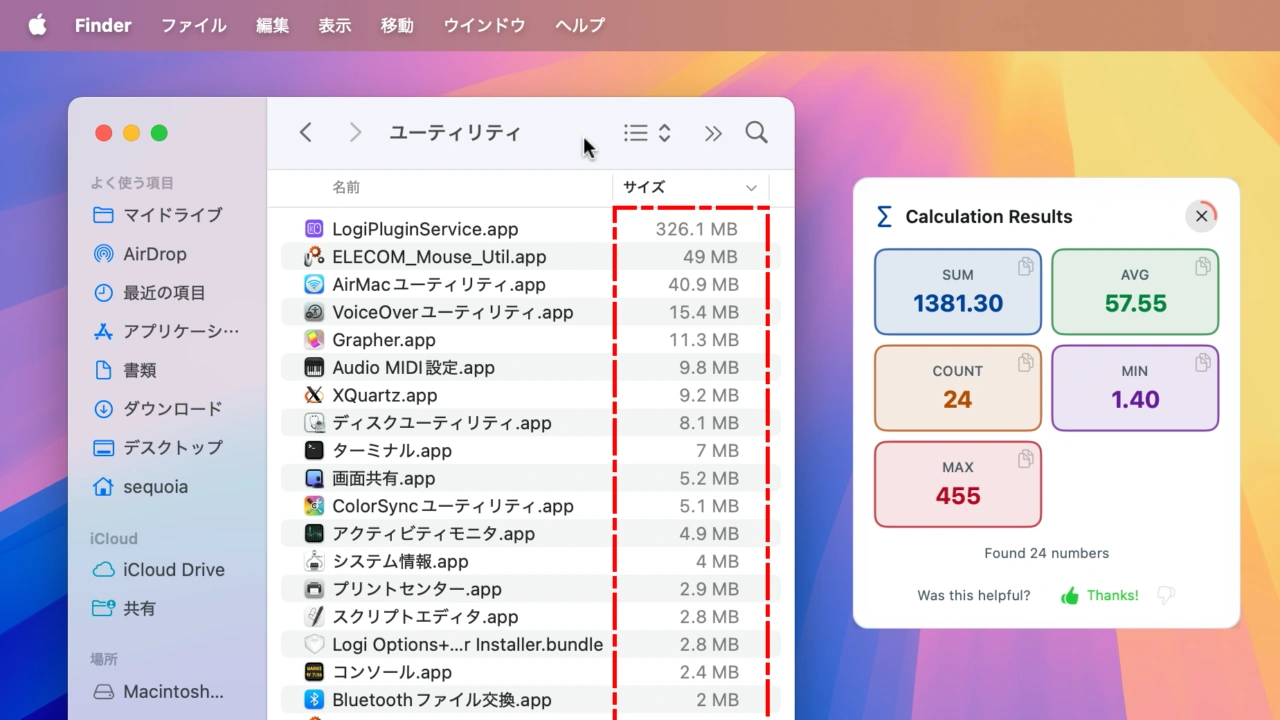Copy the COUNT value 24

click(1025, 362)
